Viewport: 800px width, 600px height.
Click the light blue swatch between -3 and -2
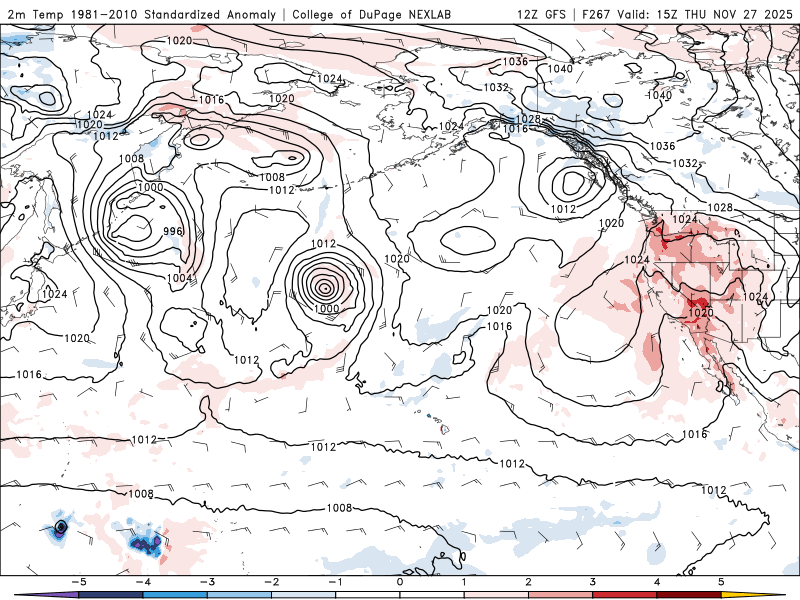pyautogui.click(x=239, y=595)
